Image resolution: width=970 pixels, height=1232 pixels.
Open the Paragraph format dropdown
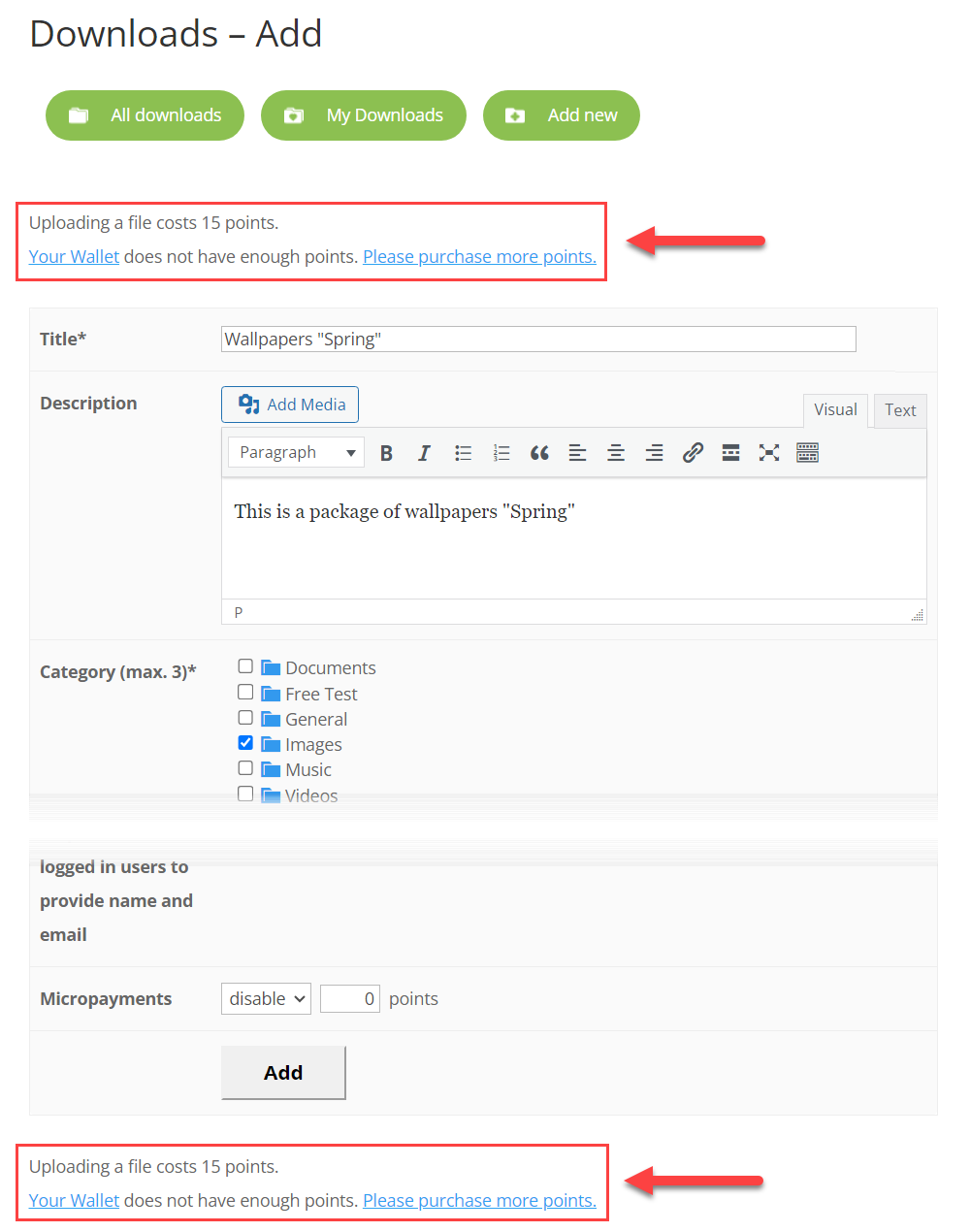point(296,453)
